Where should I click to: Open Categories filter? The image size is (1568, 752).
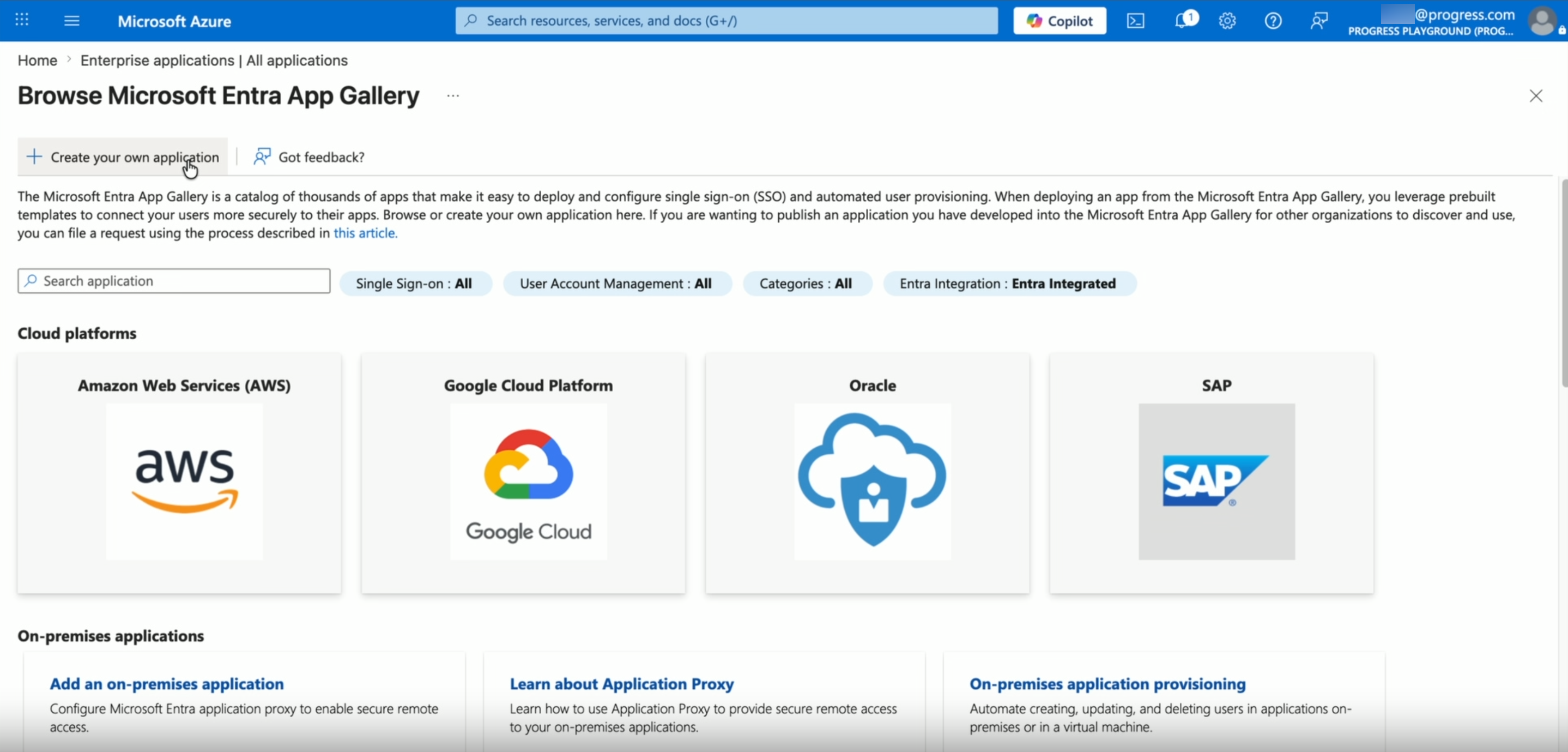pyautogui.click(x=808, y=284)
